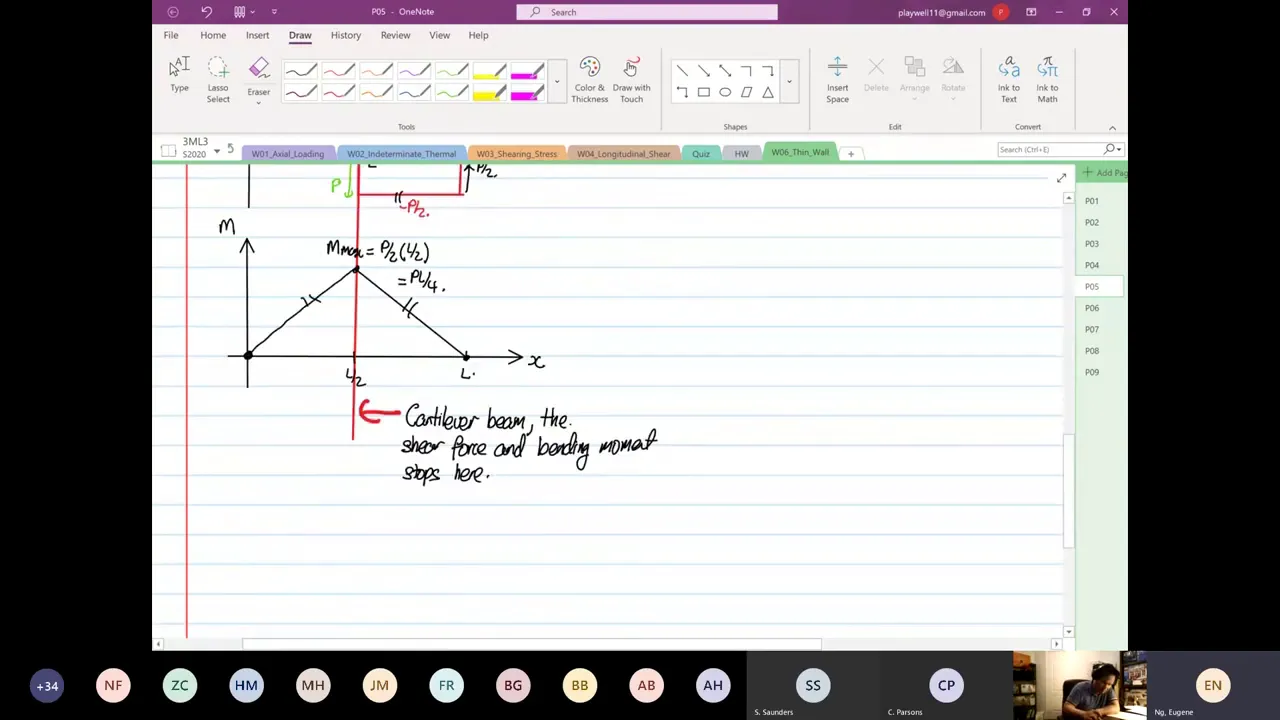Open the Review ribbon tab

[395, 35]
